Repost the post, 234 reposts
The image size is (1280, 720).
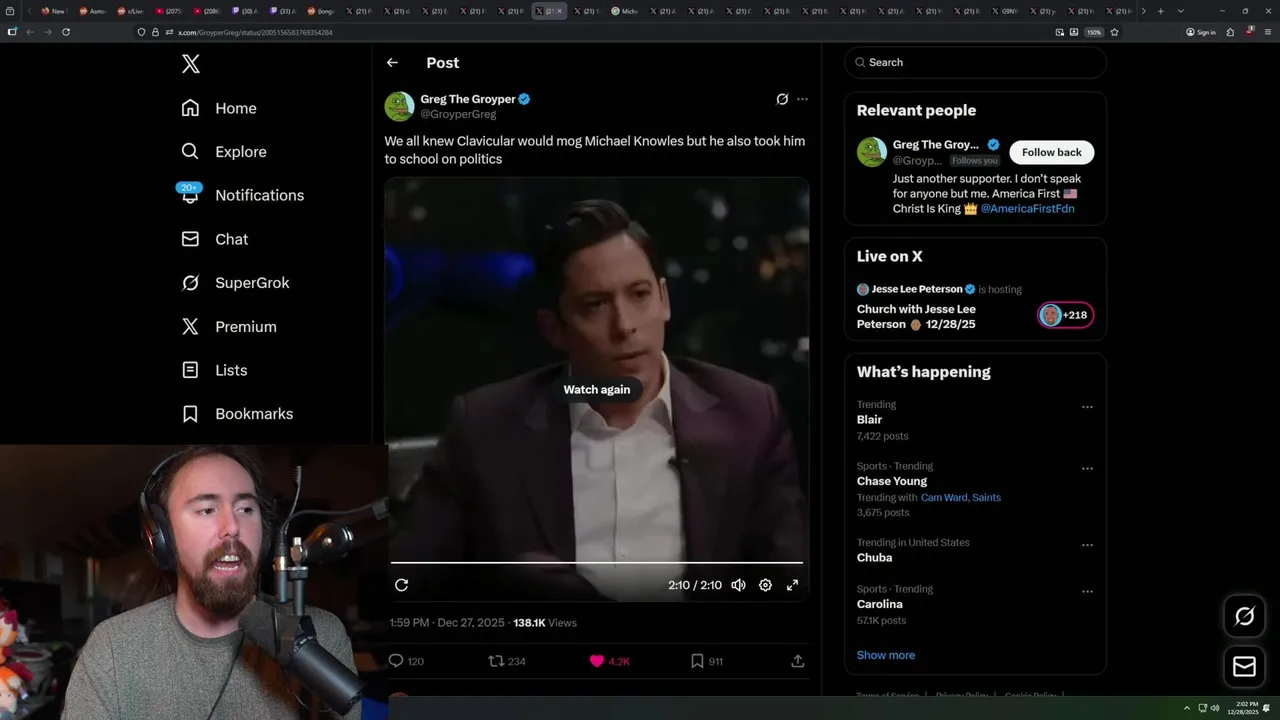(x=506, y=661)
